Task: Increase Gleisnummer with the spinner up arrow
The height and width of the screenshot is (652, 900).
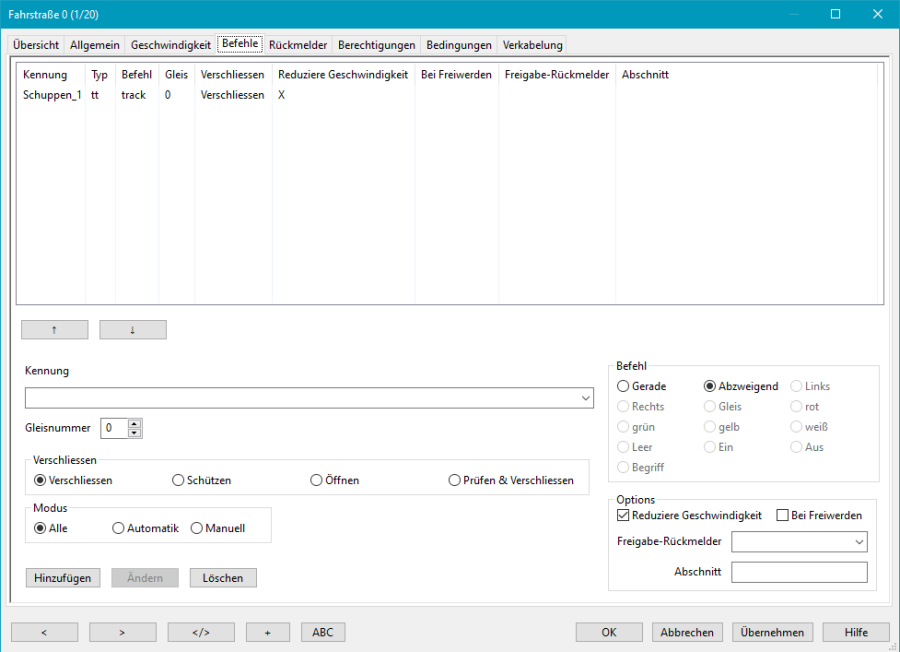Action: [x=136, y=423]
